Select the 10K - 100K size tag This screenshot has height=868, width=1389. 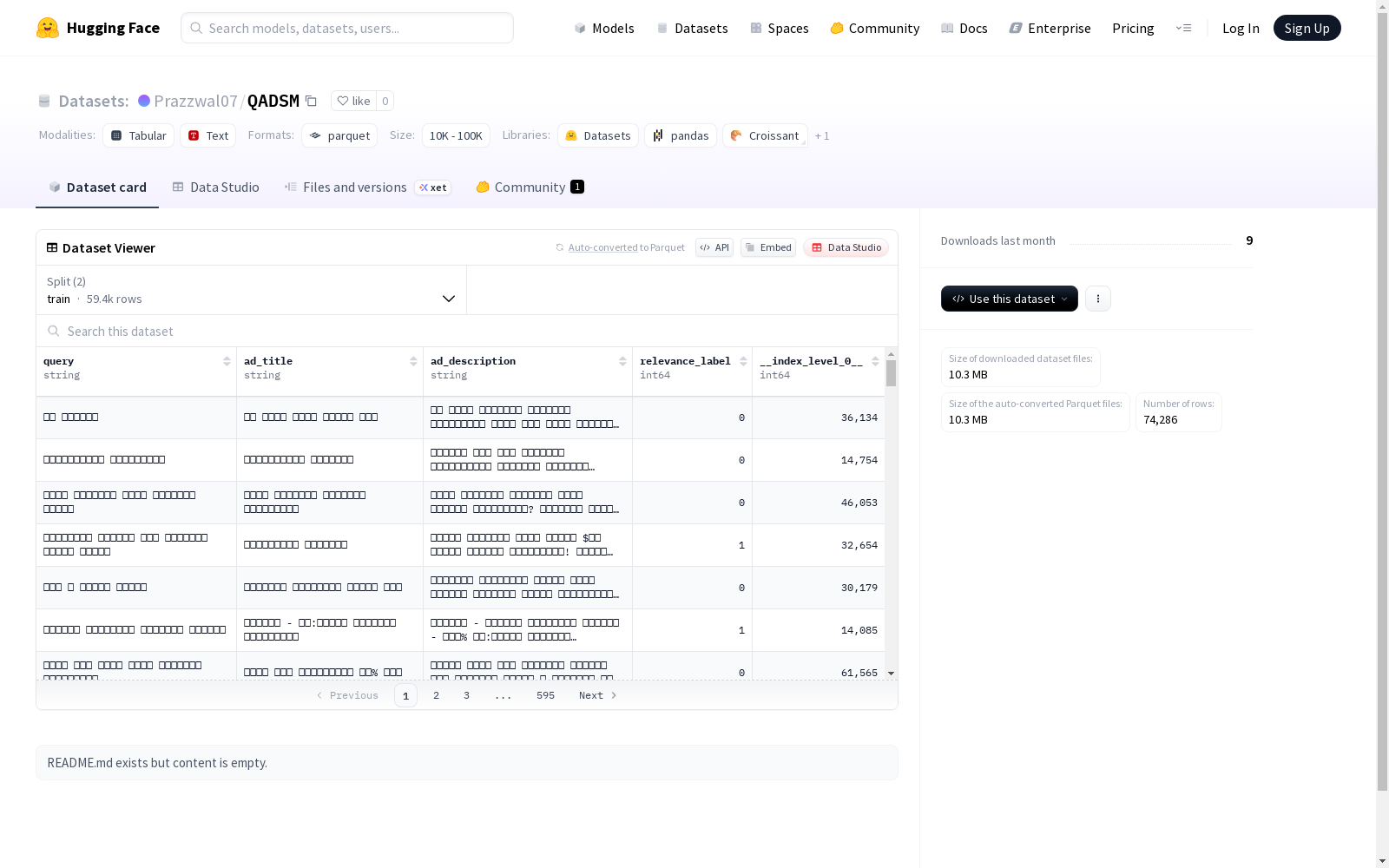(x=456, y=135)
